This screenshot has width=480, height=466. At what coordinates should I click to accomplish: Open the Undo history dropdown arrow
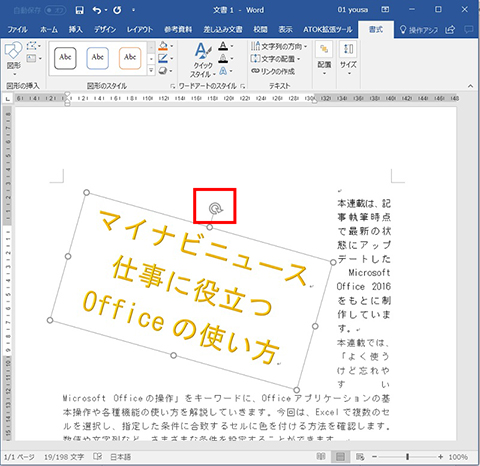(106, 10)
